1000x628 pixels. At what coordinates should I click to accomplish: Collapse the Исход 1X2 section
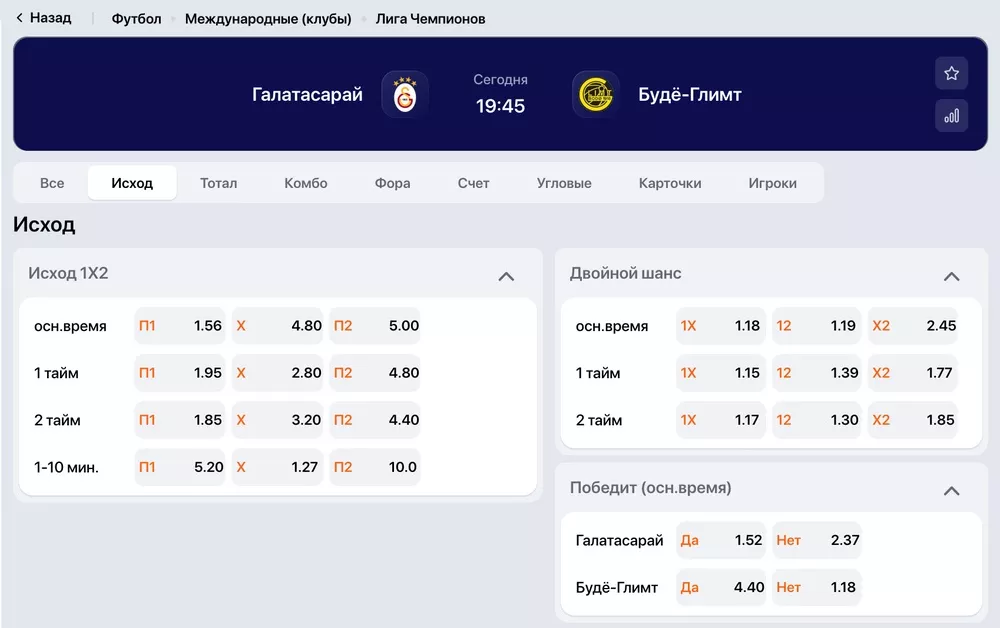click(x=506, y=276)
